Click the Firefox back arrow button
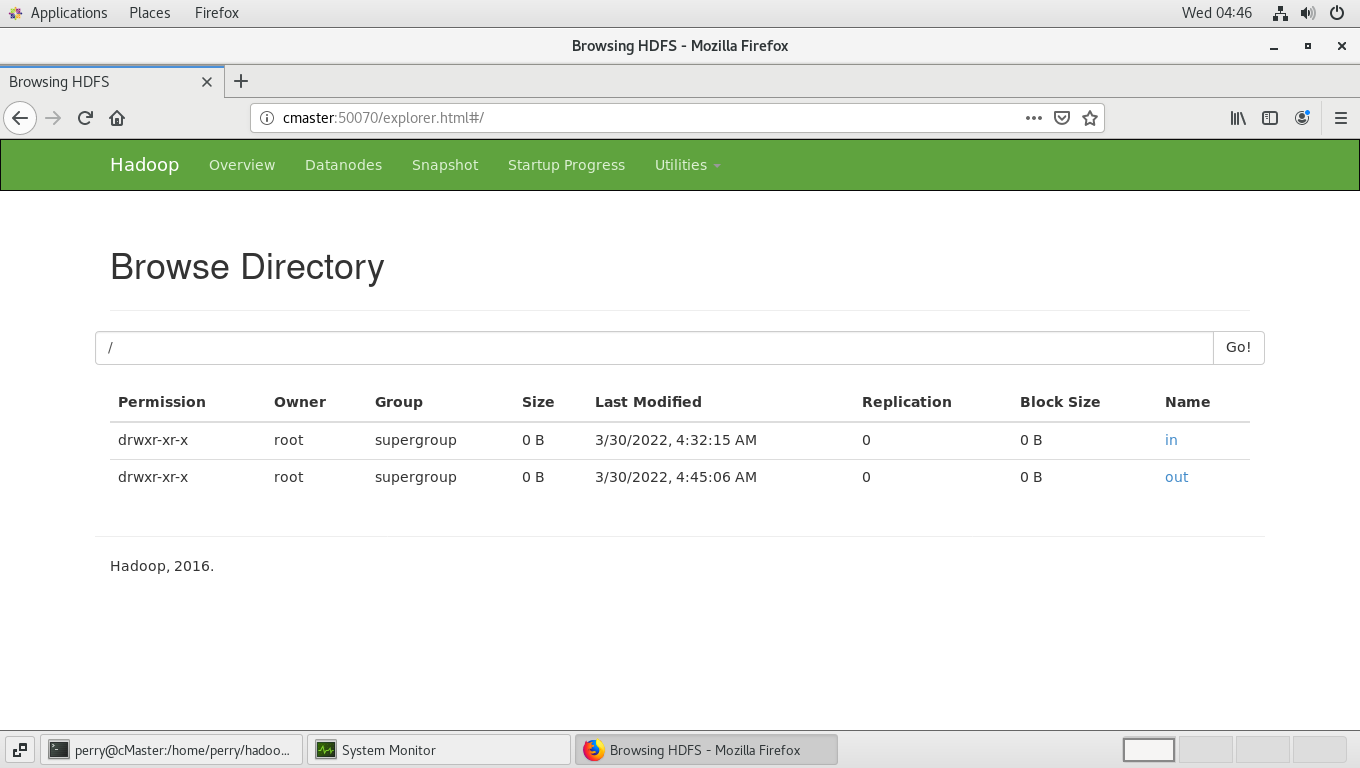This screenshot has height=768, width=1360. 20,118
